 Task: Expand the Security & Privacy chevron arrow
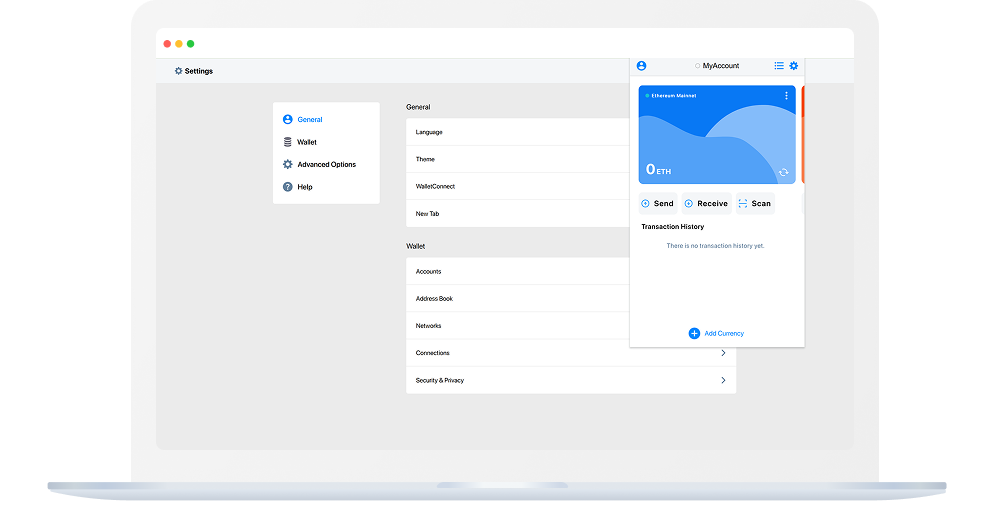[723, 380]
